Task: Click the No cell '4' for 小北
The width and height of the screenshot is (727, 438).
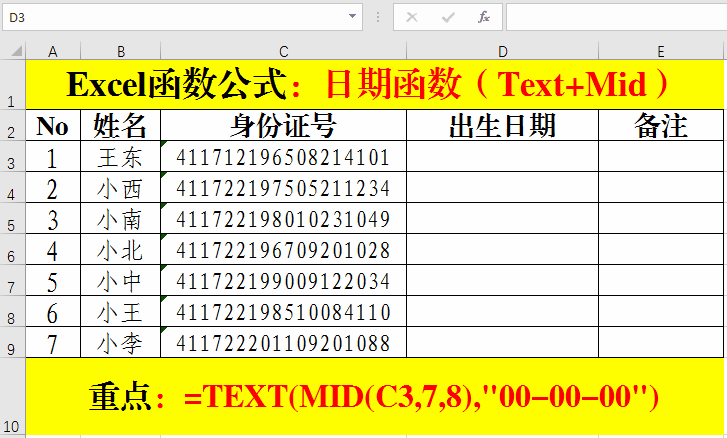Action: pyautogui.click(x=53, y=249)
